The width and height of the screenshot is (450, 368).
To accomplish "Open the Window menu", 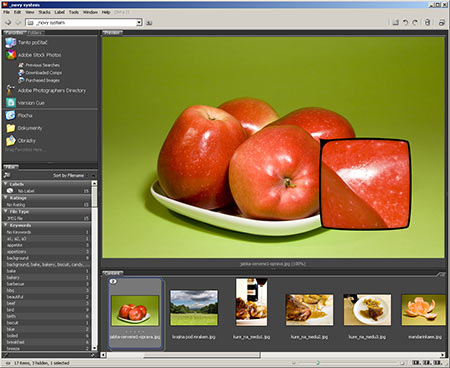I will 90,12.
